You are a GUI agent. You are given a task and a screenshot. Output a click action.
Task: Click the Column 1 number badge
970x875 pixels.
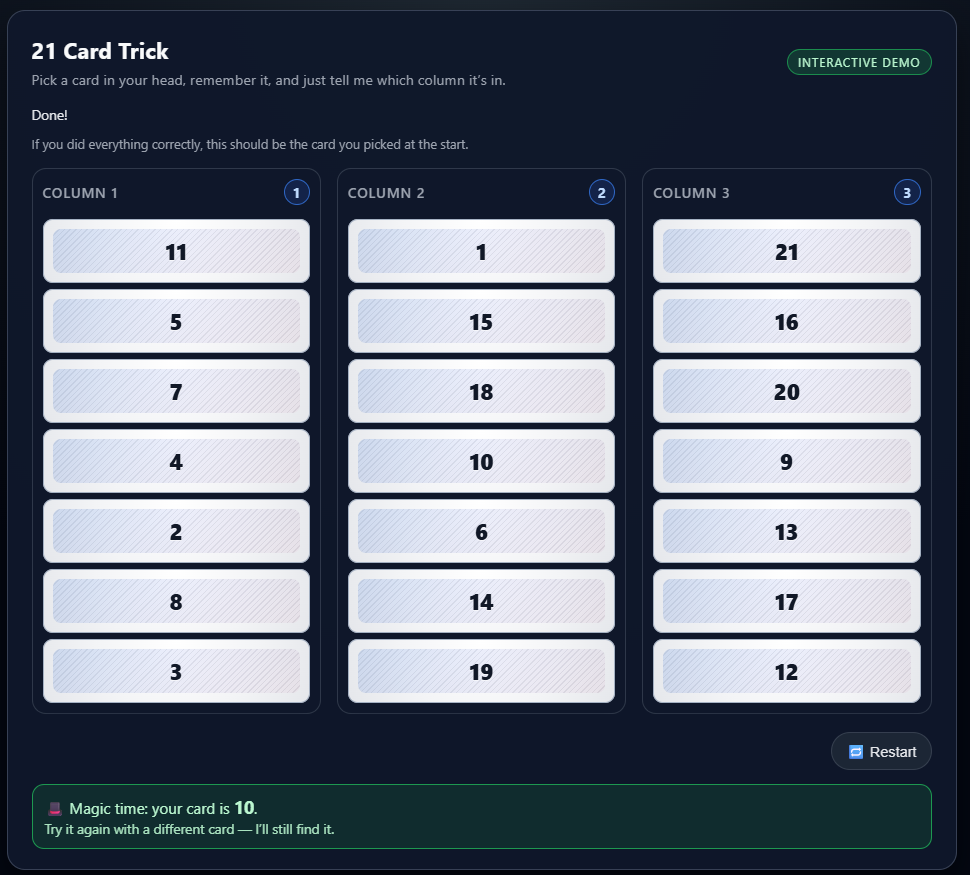pyautogui.click(x=296, y=193)
